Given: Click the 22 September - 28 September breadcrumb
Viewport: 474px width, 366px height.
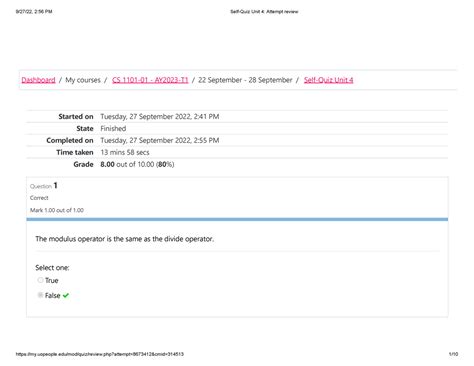Looking at the screenshot, I should tap(245, 80).
